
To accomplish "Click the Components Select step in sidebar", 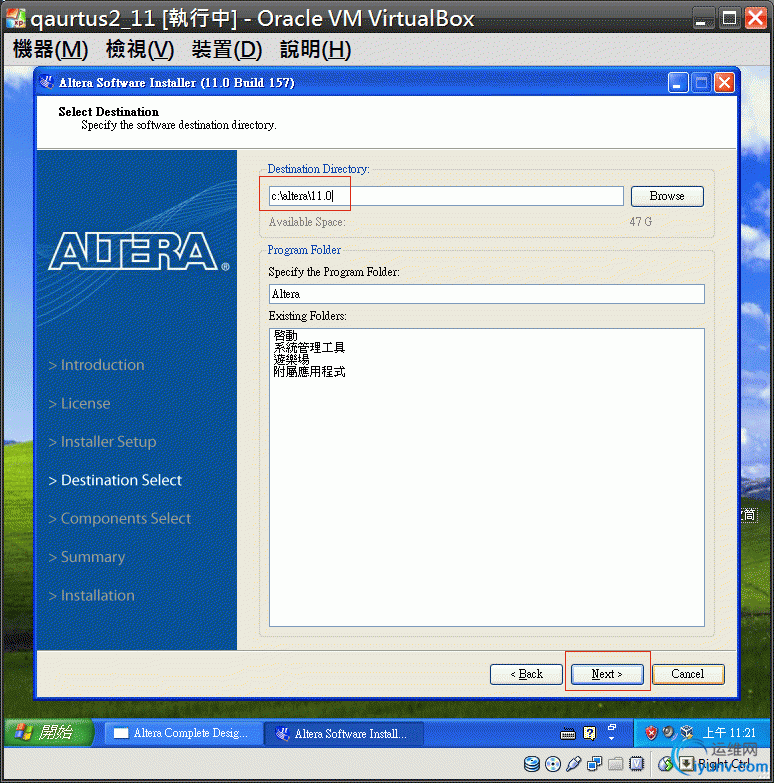I will coord(120,519).
